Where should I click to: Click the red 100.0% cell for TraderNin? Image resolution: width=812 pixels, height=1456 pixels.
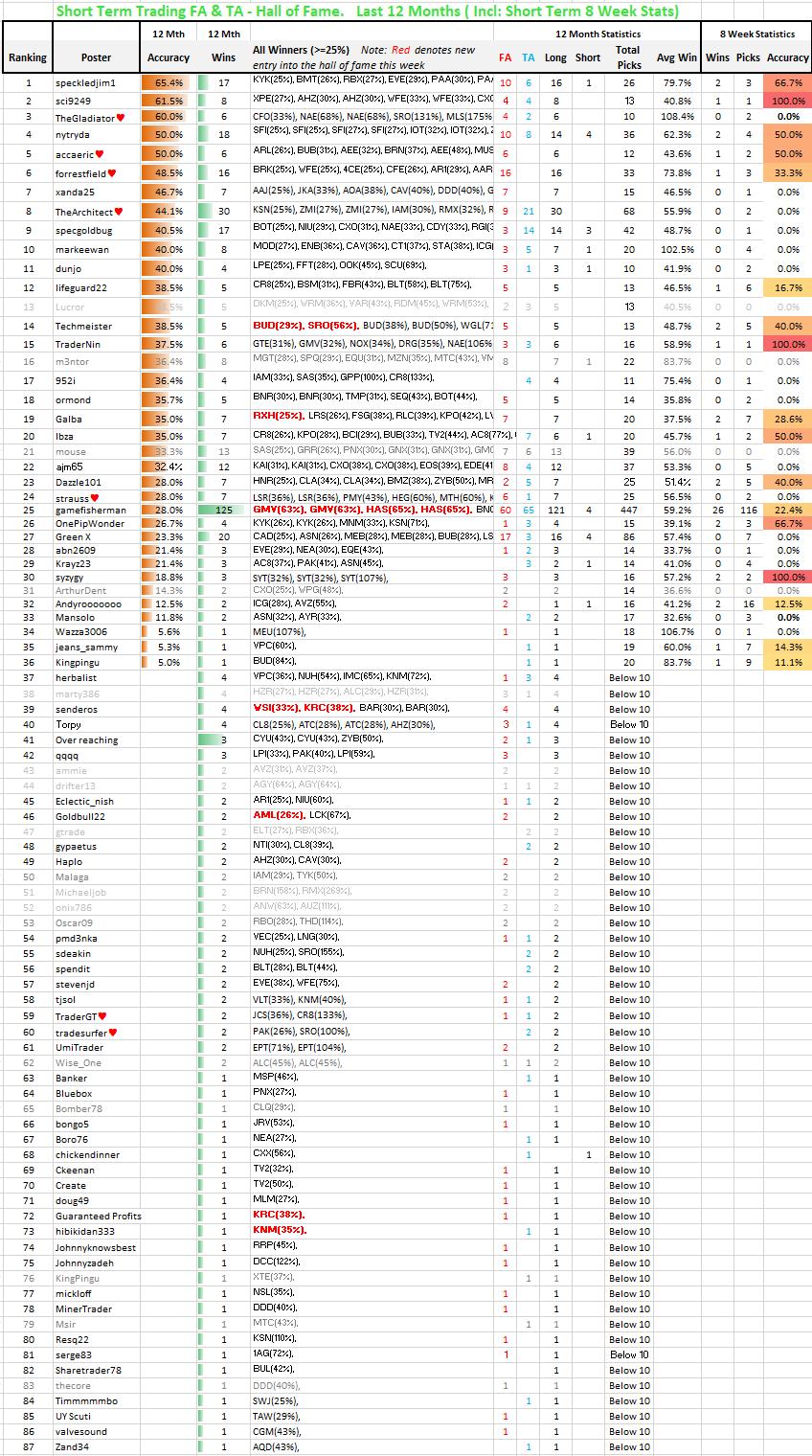pyautogui.click(x=787, y=344)
